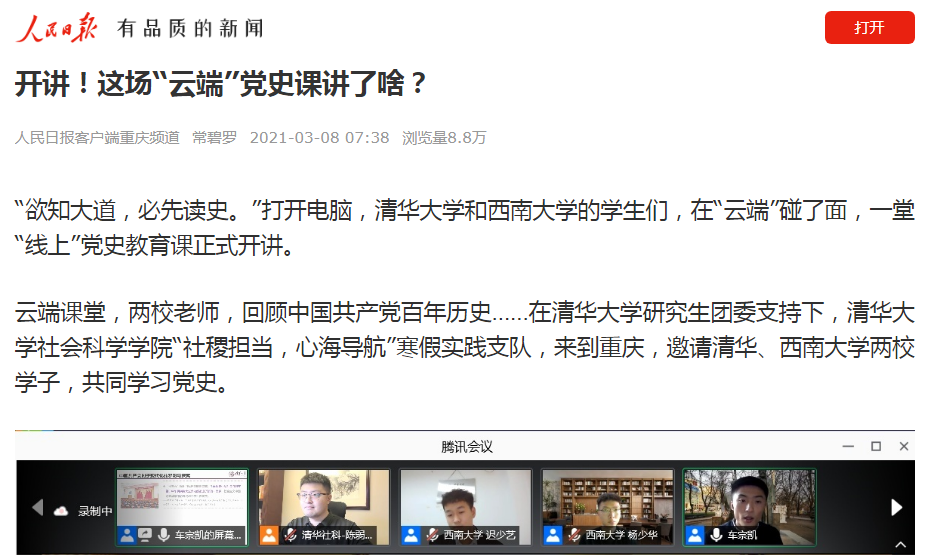Click the red 打开 button
Image resolution: width=934 pixels, height=555 pixels.
869,27
